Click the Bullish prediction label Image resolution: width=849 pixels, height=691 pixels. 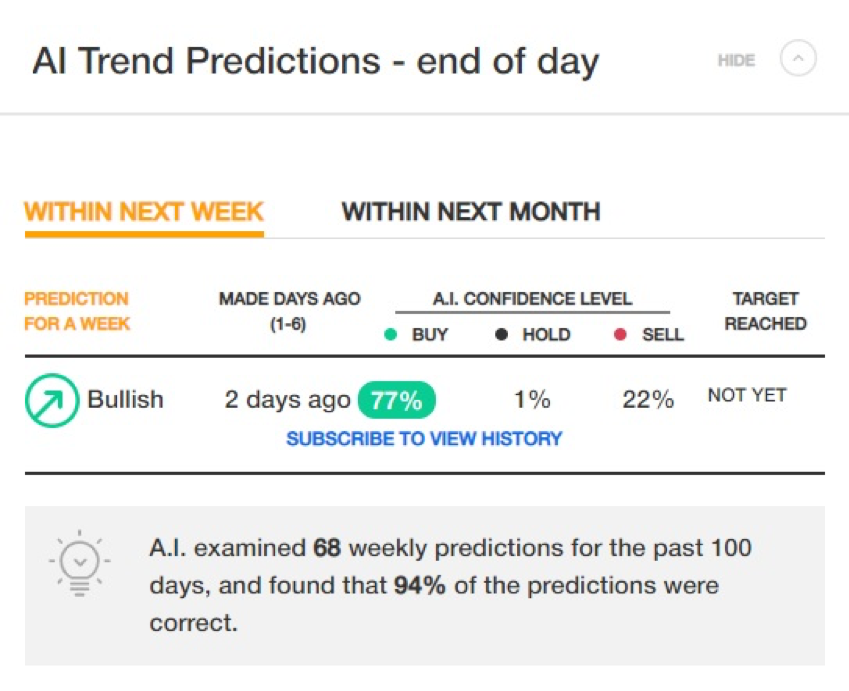coord(125,400)
